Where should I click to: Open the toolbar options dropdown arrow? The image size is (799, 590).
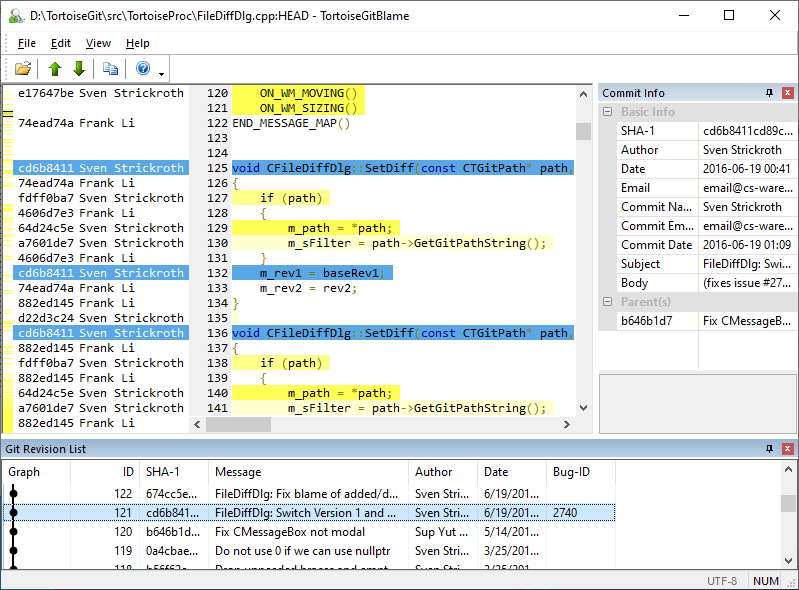161,73
